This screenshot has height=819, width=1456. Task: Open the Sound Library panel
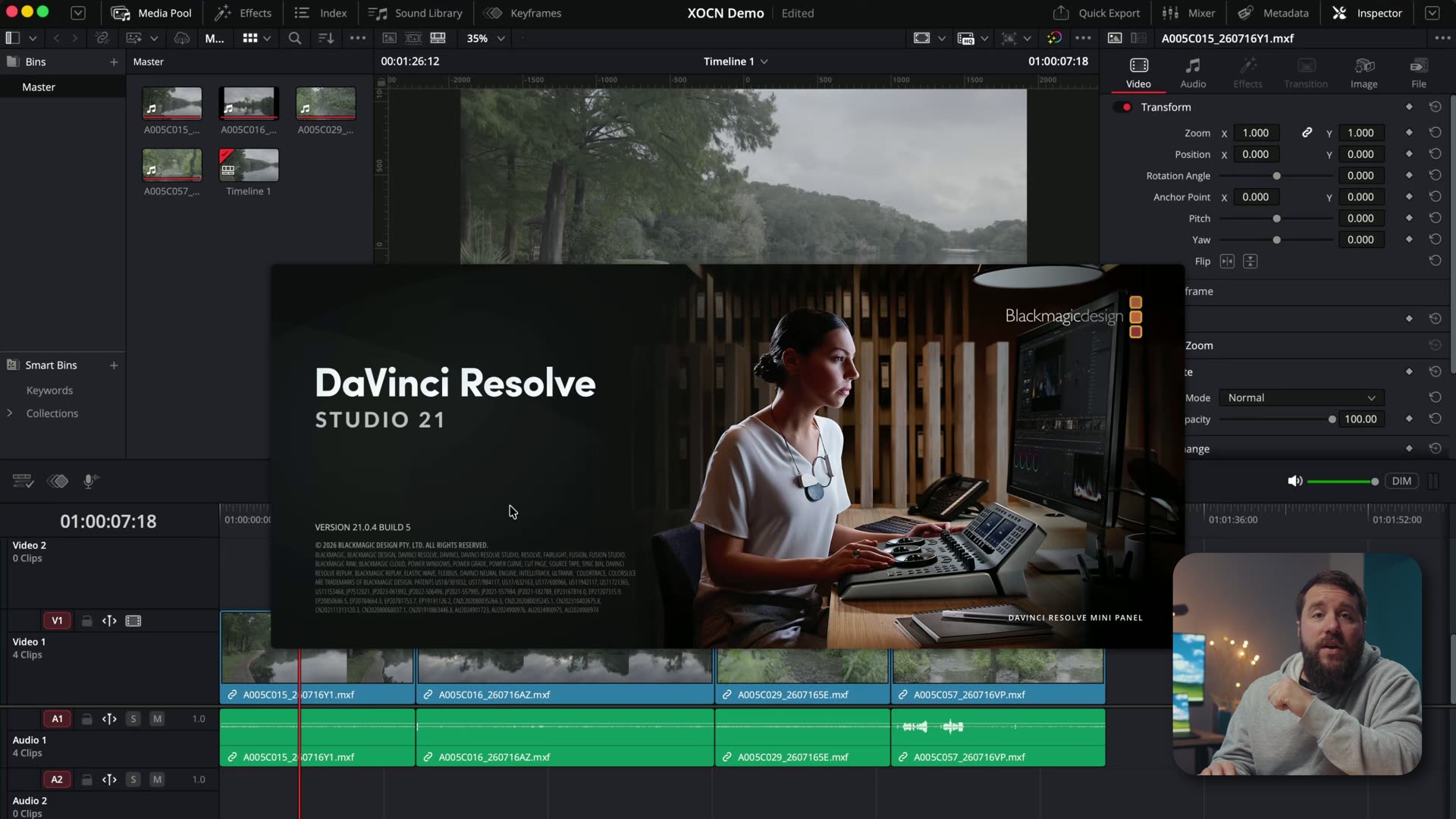tap(415, 13)
